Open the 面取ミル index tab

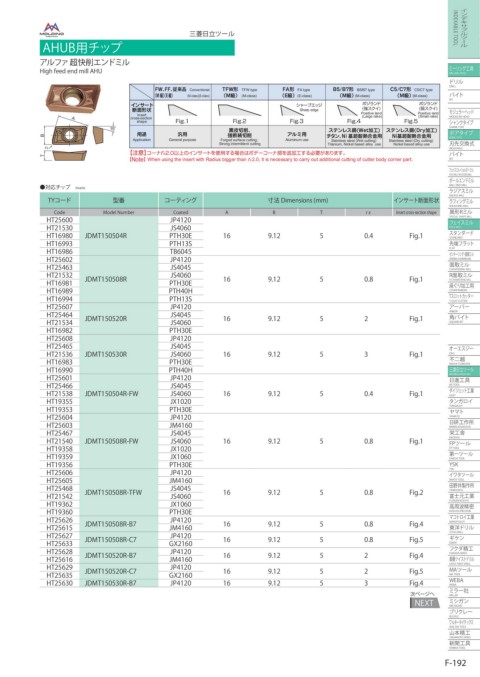[463, 265]
